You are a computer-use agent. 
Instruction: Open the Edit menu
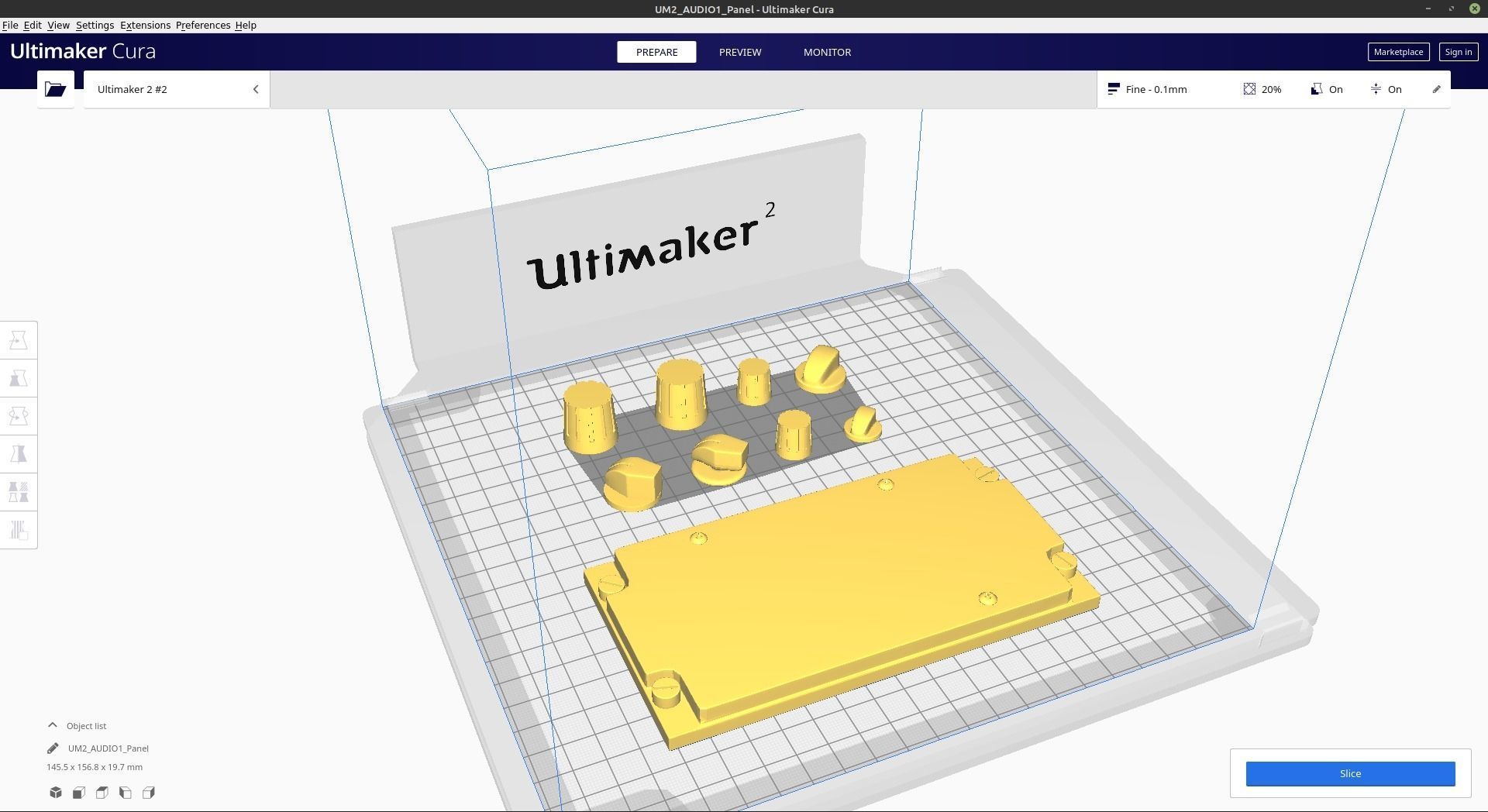click(33, 26)
